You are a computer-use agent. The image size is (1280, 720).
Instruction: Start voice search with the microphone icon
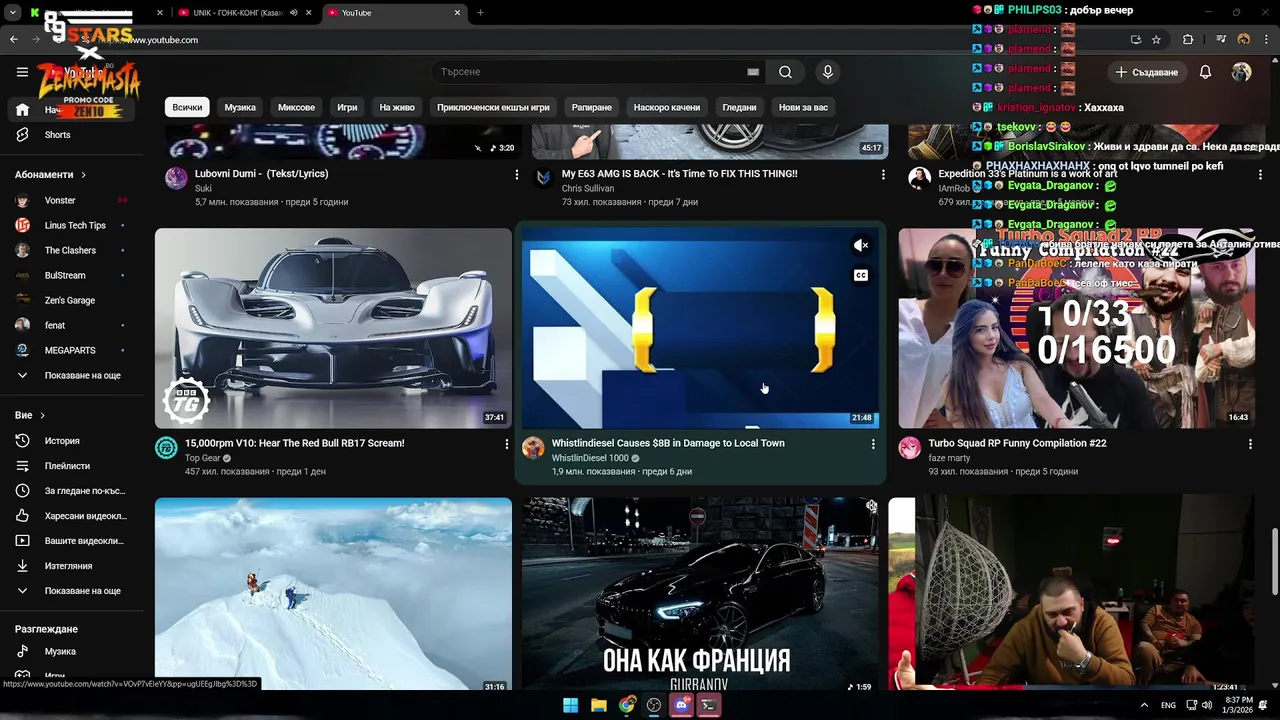point(827,72)
